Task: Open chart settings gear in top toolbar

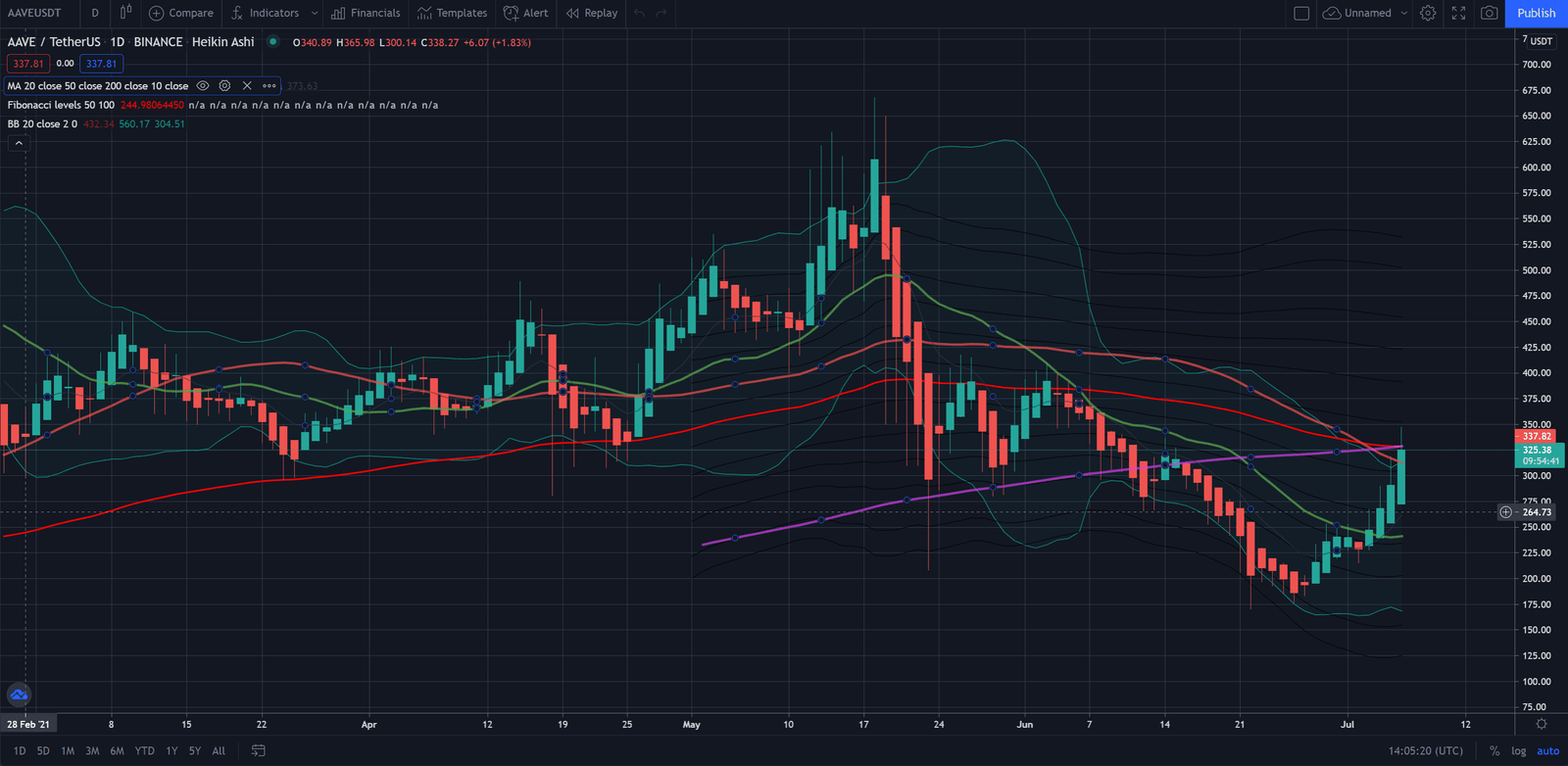Action: tap(1428, 13)
